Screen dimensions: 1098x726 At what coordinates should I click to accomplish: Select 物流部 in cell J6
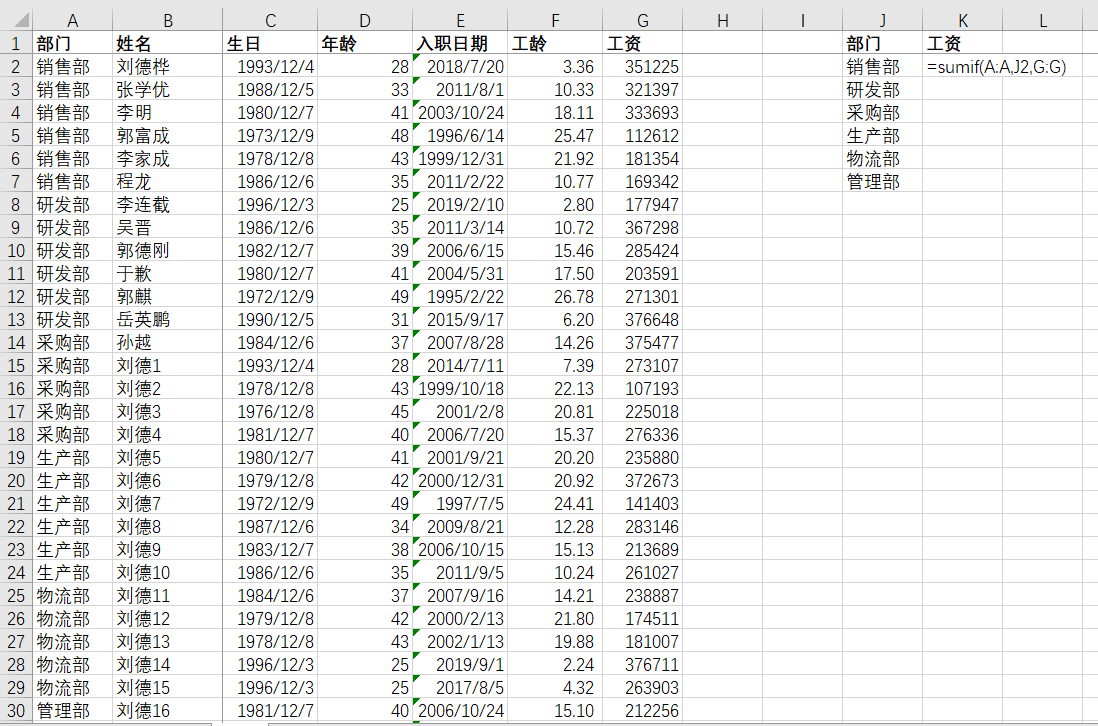pyautogui.click(x=873, y=159)
